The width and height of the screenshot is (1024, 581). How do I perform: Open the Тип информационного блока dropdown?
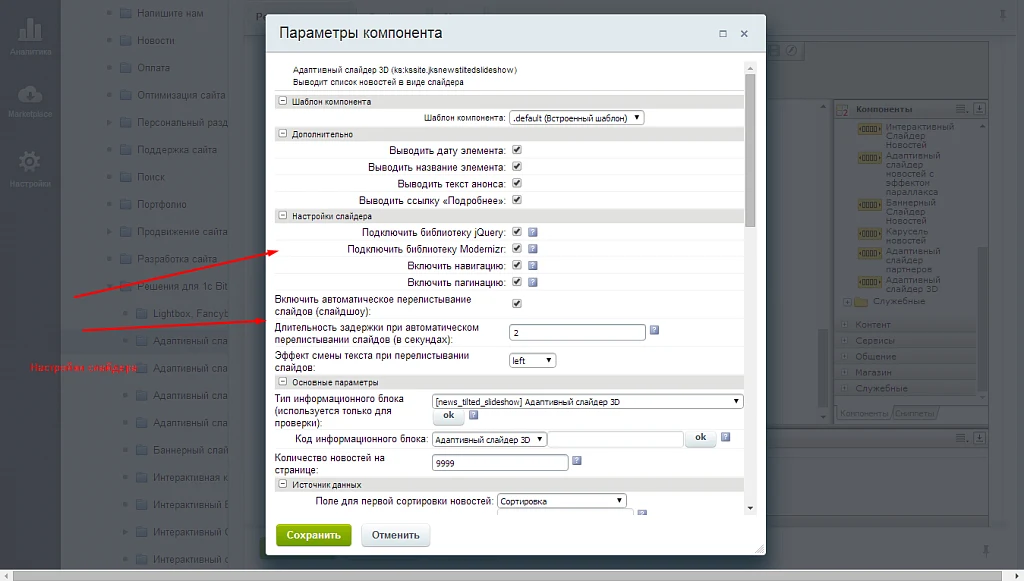coord(588,401)
